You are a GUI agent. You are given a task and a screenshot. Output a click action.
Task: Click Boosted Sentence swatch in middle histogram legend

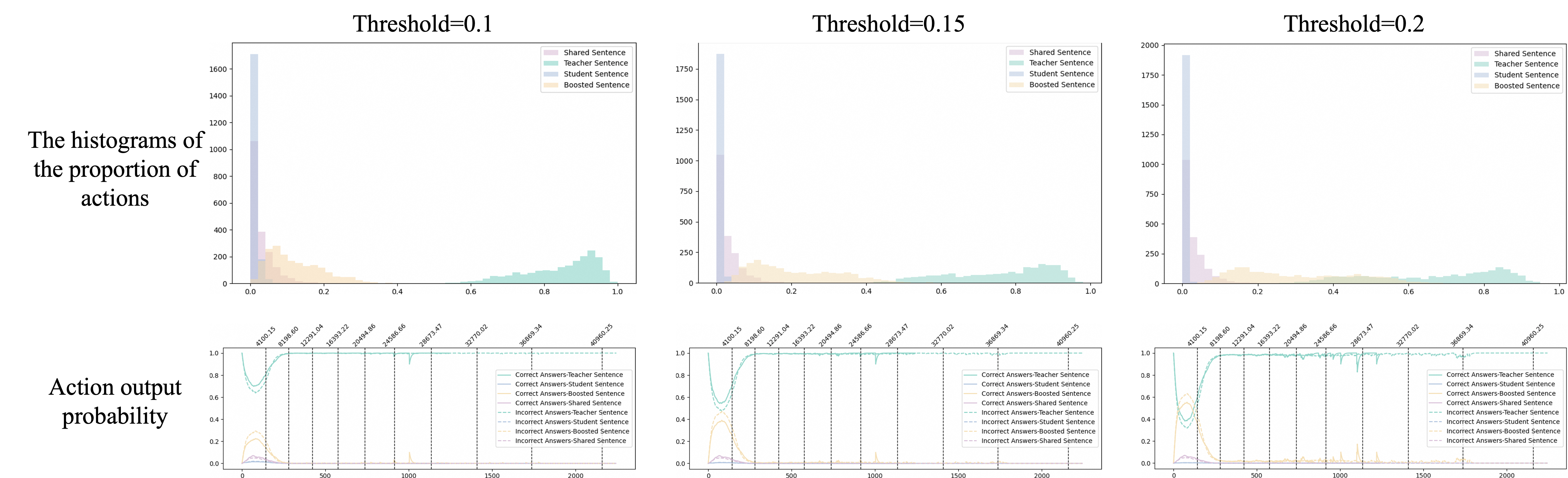(1016, 85)
